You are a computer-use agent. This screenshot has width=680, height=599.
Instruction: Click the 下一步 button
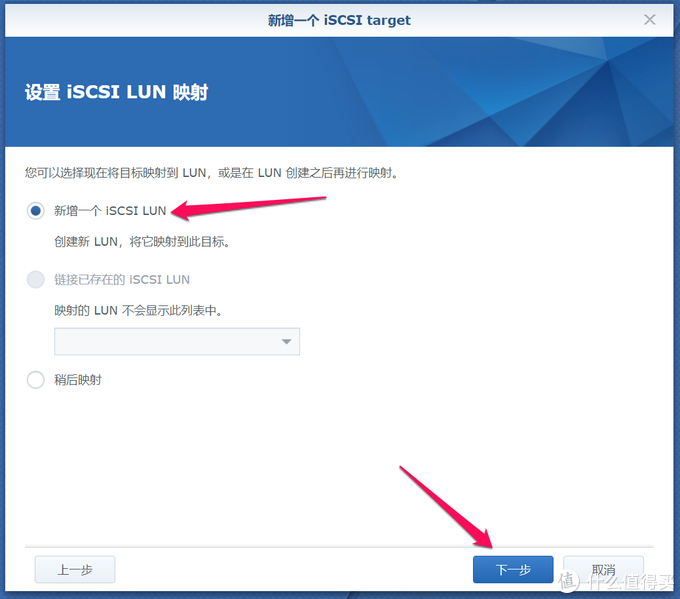pyautogui.click(x=513, y=570)
